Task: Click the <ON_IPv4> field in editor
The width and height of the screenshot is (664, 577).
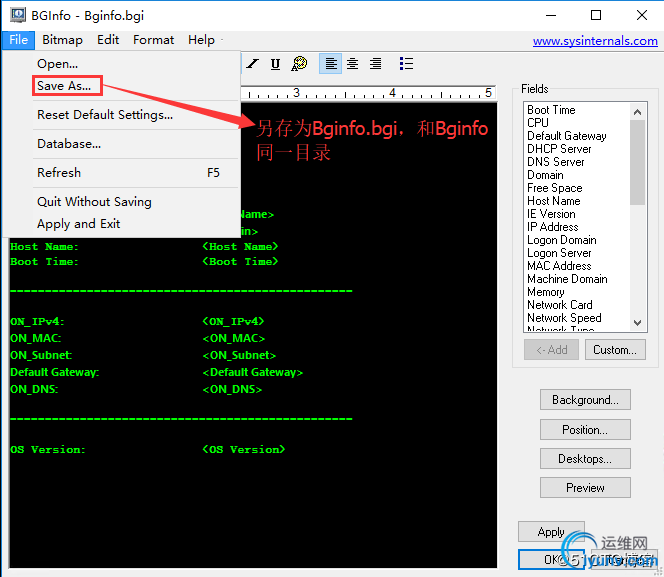Action: [x=233, y=321]
